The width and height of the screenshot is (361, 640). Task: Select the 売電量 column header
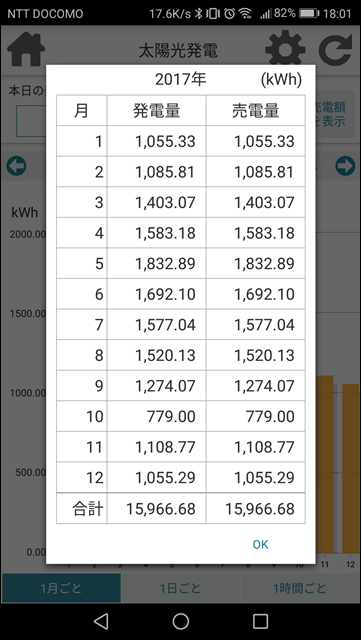point(256,111)
